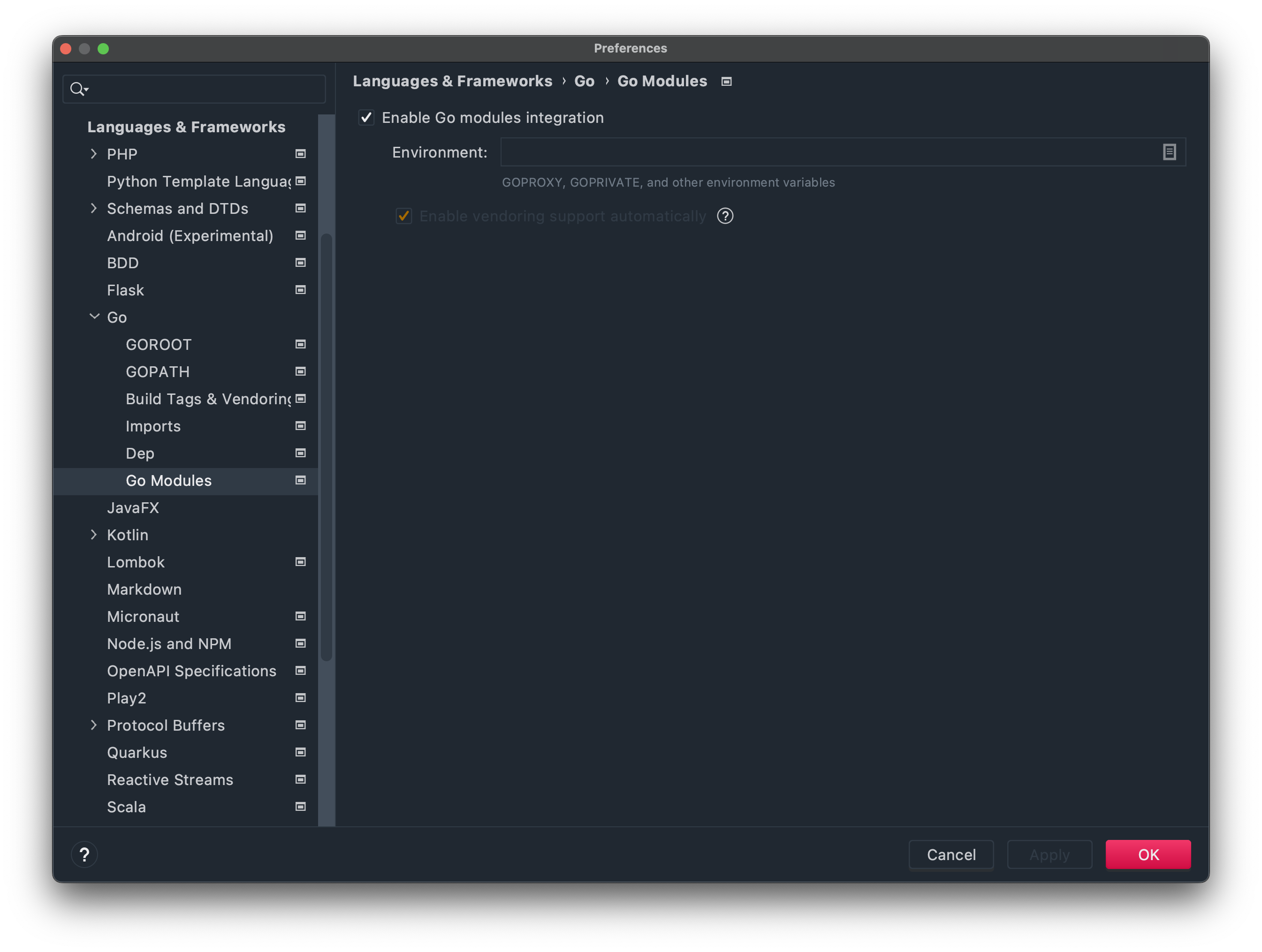Click the Environment input field
The image size is (1262, 952).
click(827, 152)
